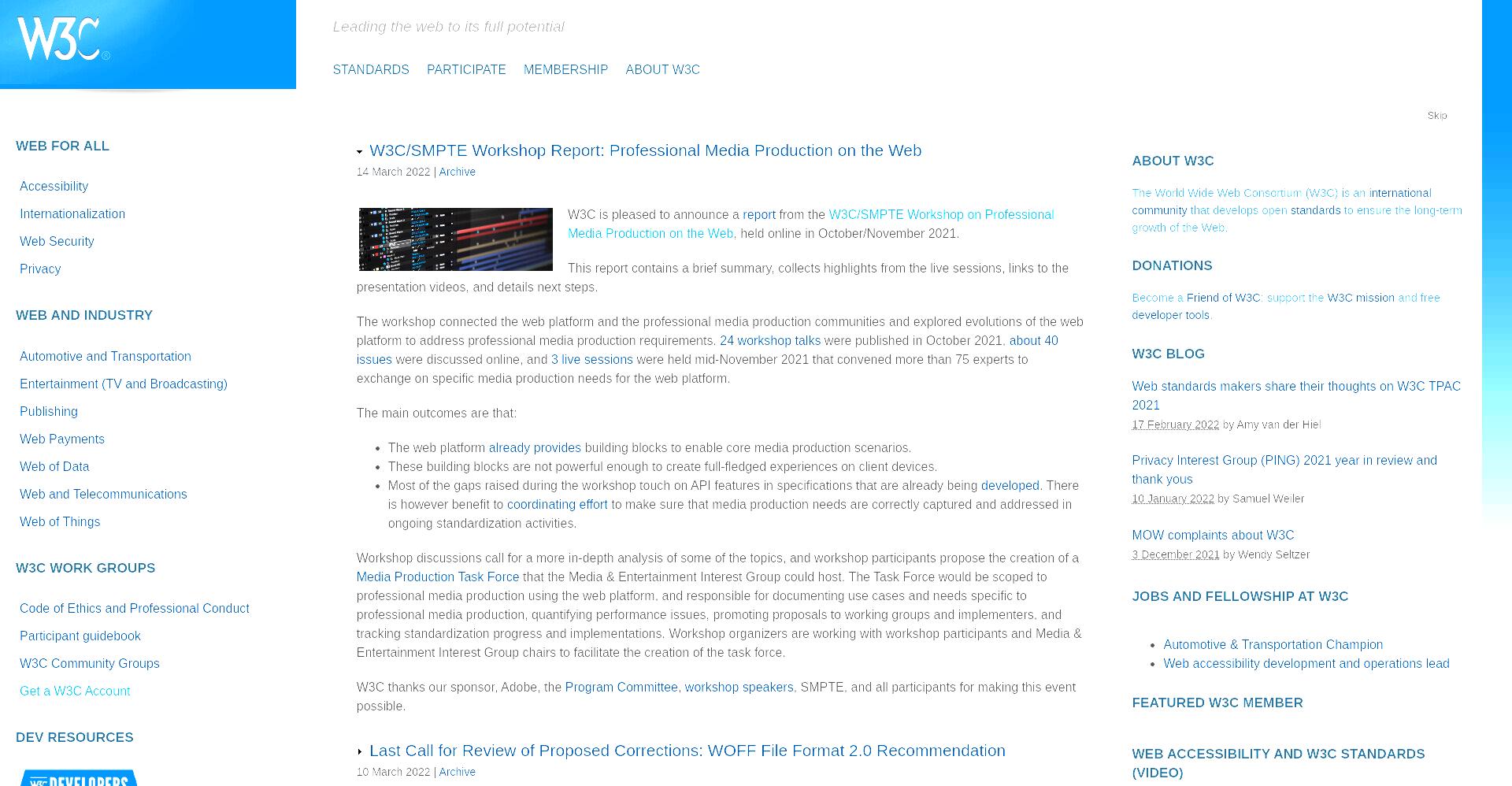Open the Accessibility page
This screenshot has width=1512, height=786.
[x=54, y=186]
